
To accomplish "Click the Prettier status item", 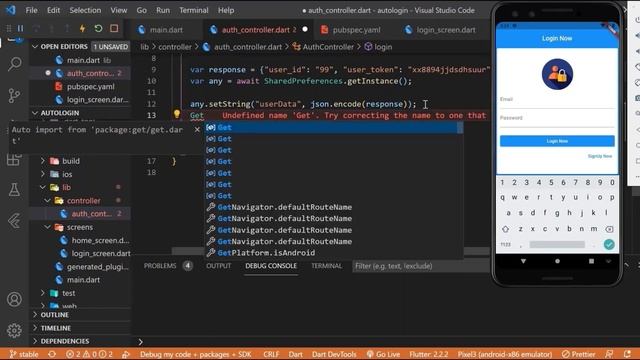I will pos(578,354).
